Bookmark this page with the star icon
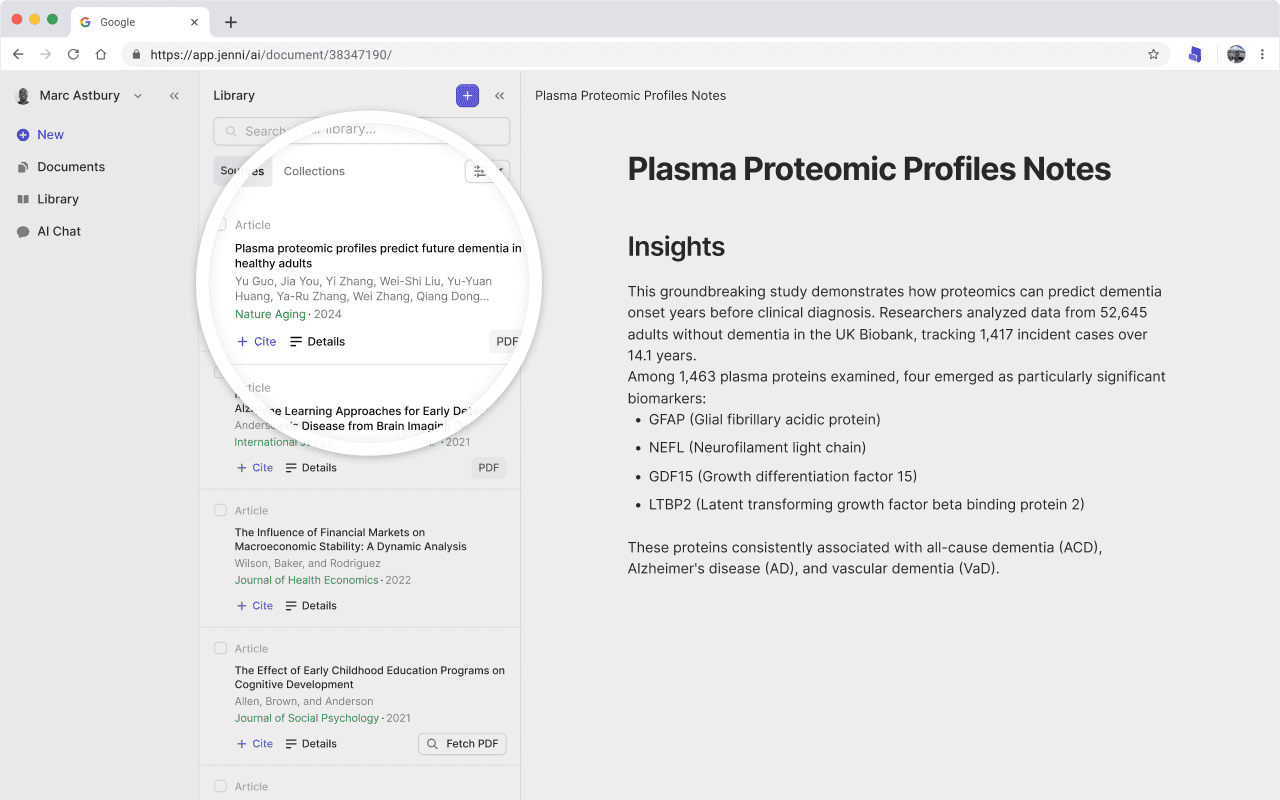Screen dimensions: 1280x800 [1153, 55]
